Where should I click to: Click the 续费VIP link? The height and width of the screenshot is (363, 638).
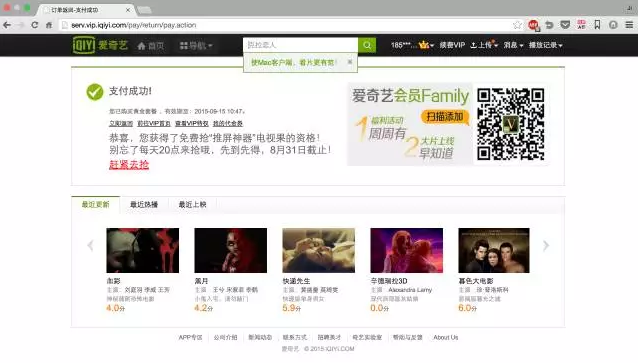pyautogui.click(x=452, y=45)
